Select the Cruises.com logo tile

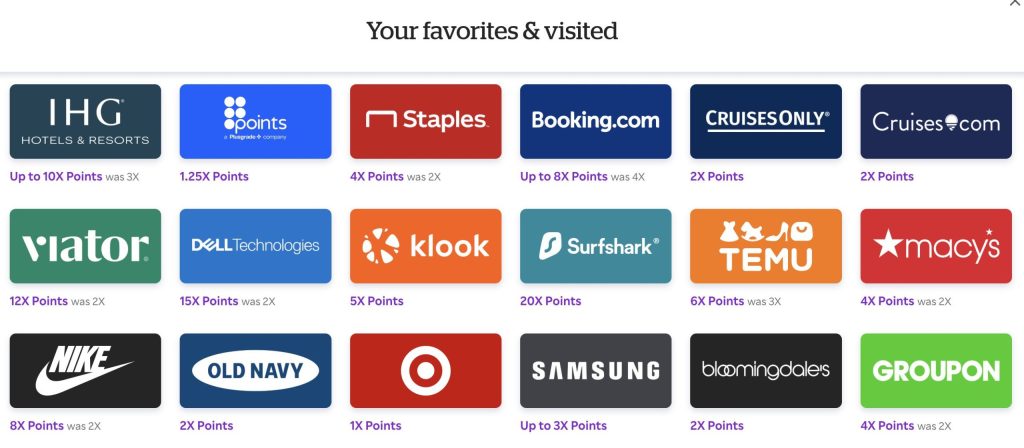936,121
